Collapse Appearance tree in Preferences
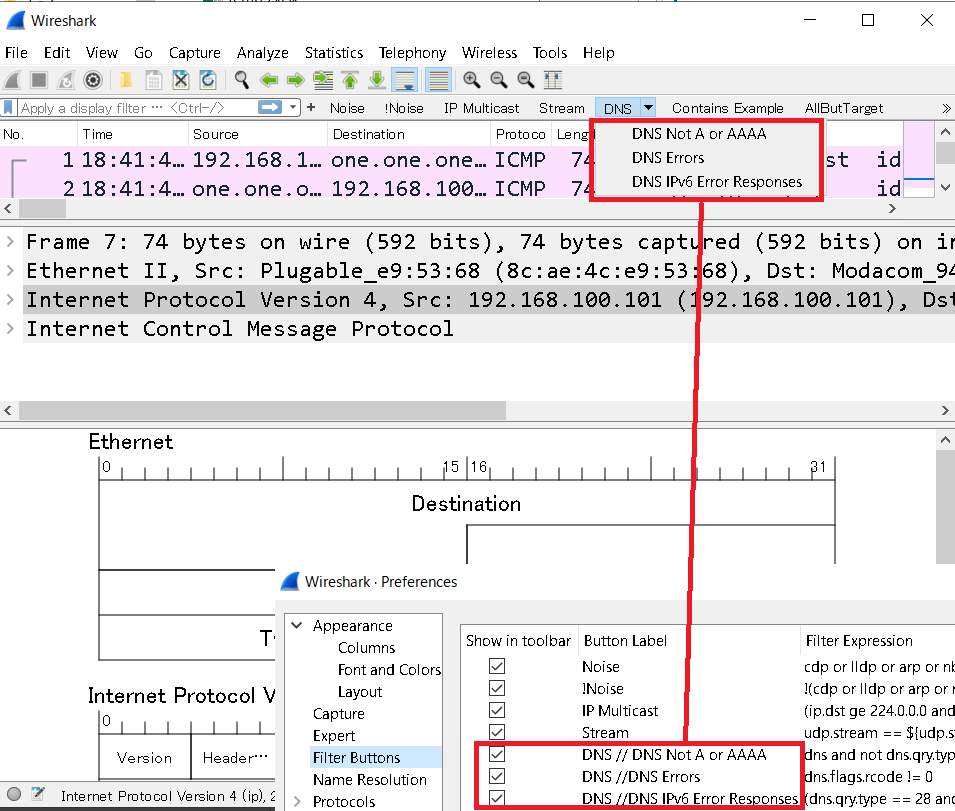955x811 pixels. pyautogui.click(x=297, y=625)
